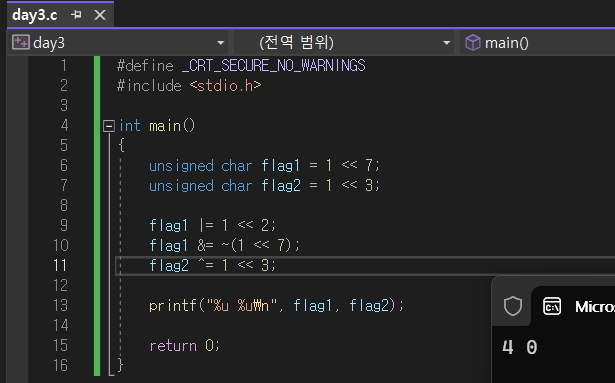The width and height of the screenshot is (615, 383).
Task: Click the flag1 |= statement on line 9
Action: (x=213, y=226)
